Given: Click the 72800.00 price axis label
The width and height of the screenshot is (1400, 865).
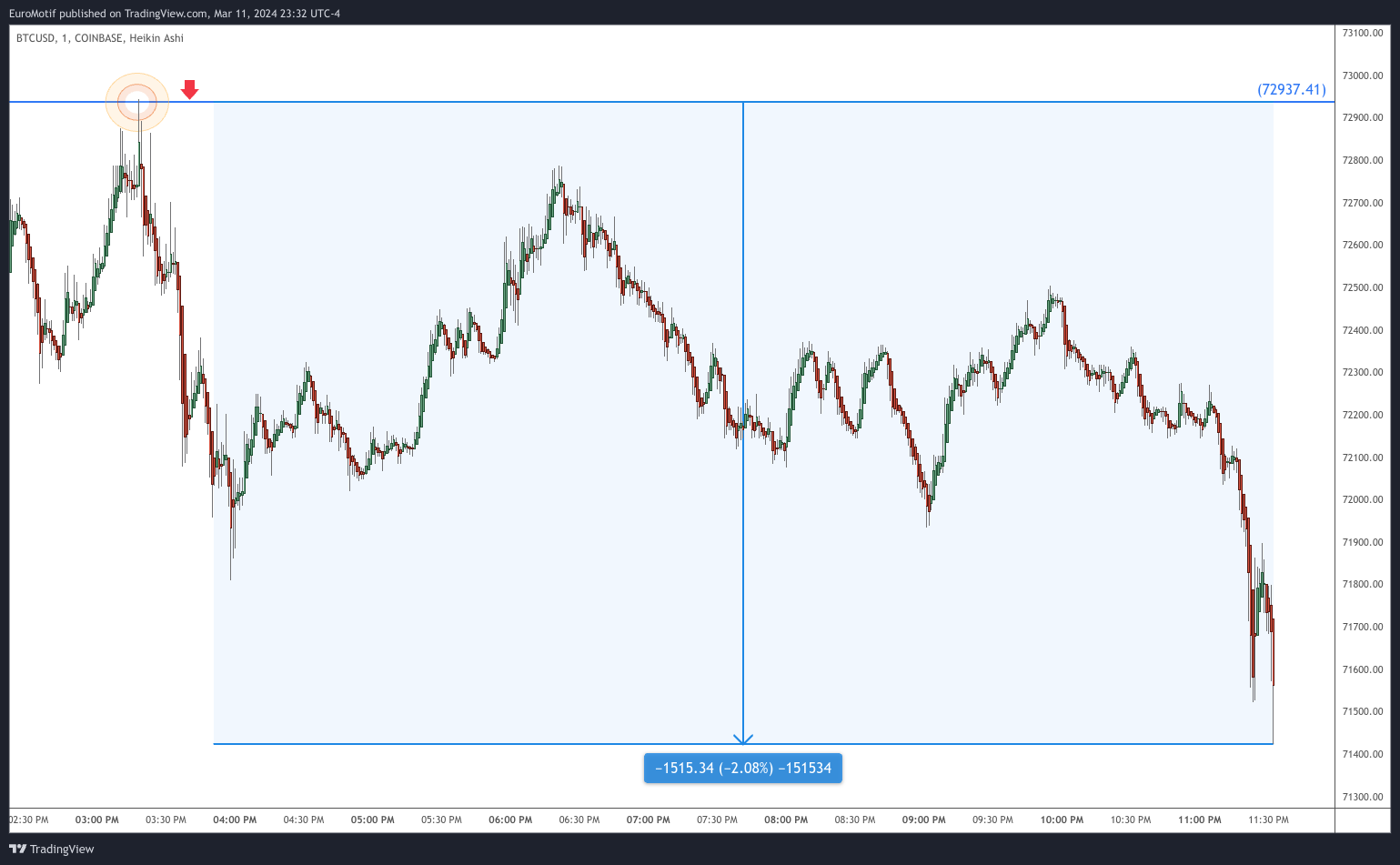Looking at the screenshot, I should (1363, 160).
